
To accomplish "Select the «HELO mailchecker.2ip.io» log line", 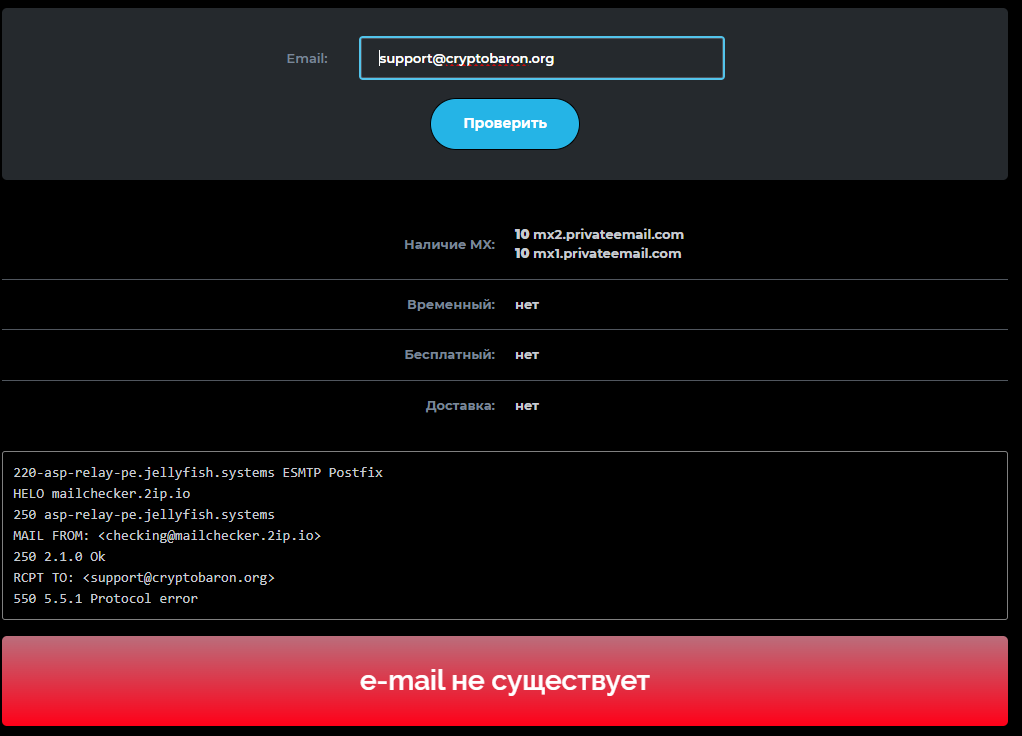I will tap(100, 493).
